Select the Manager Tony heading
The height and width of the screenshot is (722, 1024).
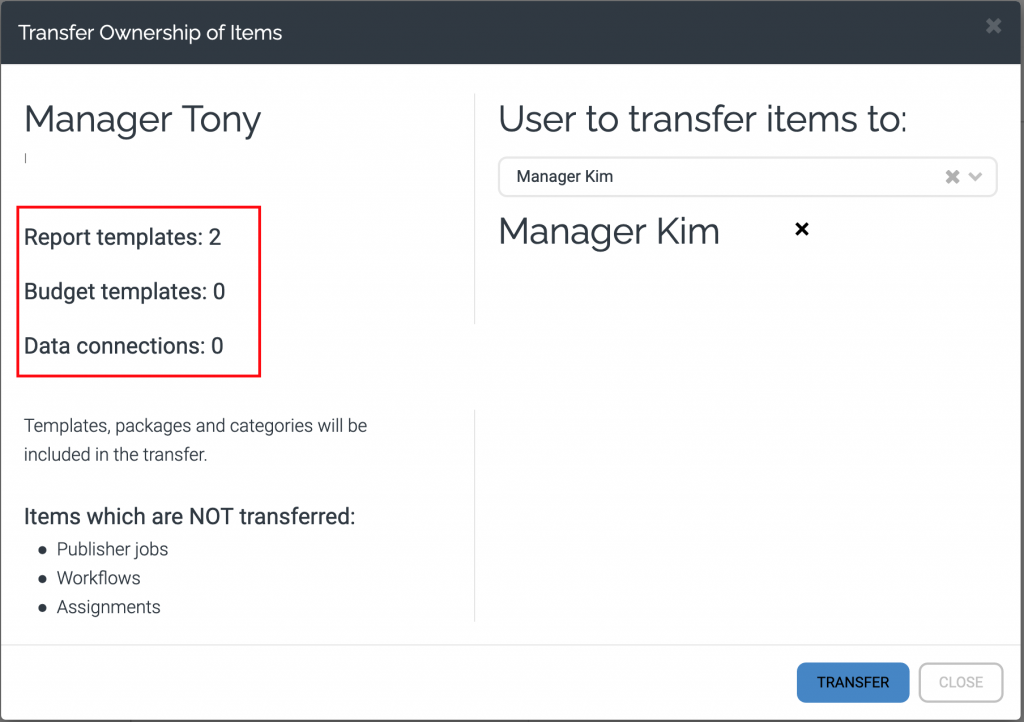click(x=142, y=119)
